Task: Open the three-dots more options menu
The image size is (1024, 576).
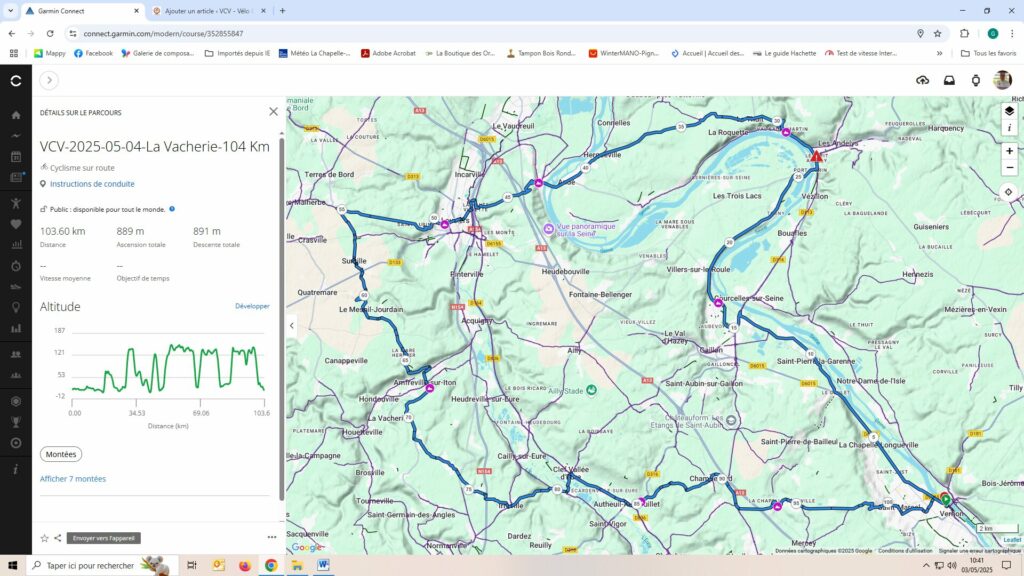Action: [271, 538]
